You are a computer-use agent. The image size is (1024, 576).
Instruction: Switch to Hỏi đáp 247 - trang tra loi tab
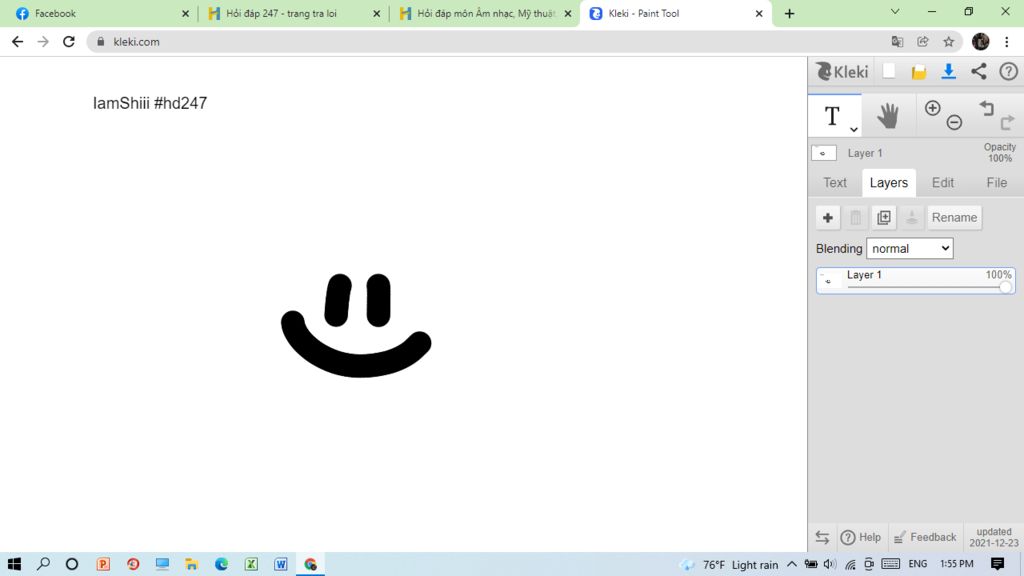click(293, 13)
